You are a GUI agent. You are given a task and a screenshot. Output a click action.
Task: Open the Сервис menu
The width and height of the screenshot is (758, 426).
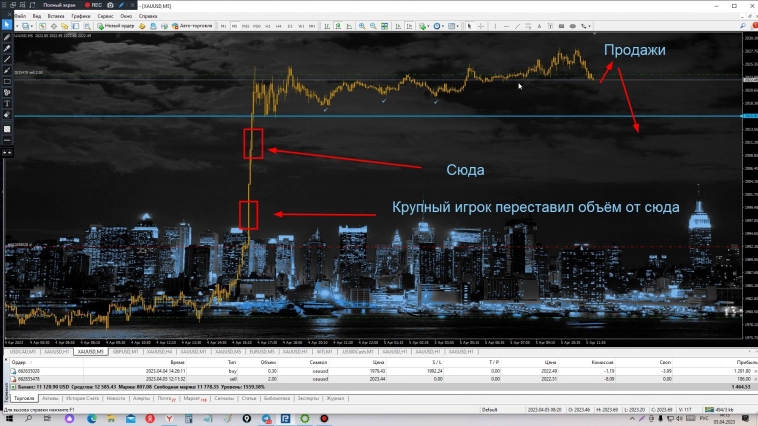105,16
